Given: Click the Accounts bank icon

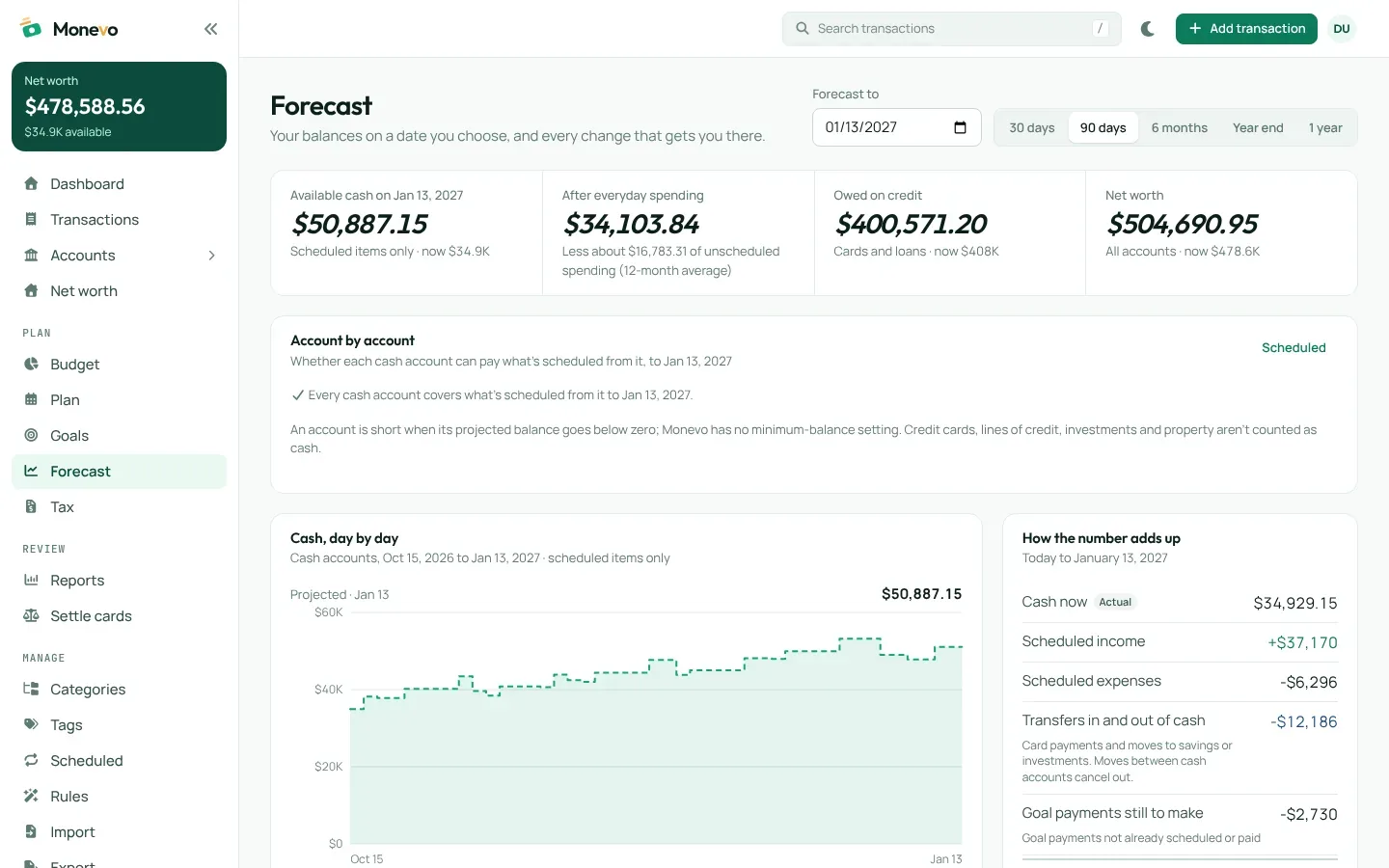Looking at the screenshot, I should click(31, 255).
